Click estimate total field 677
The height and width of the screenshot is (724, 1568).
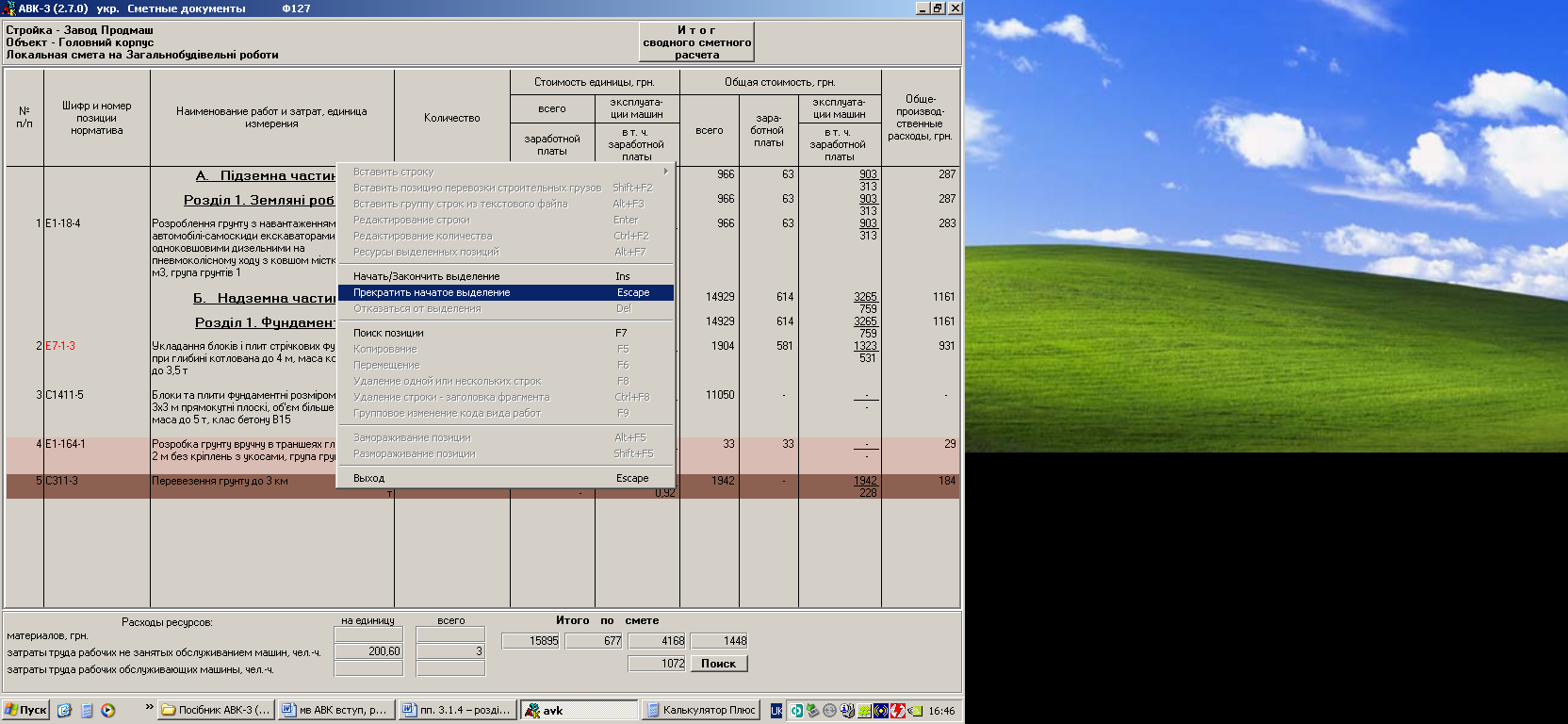point(595,641)
